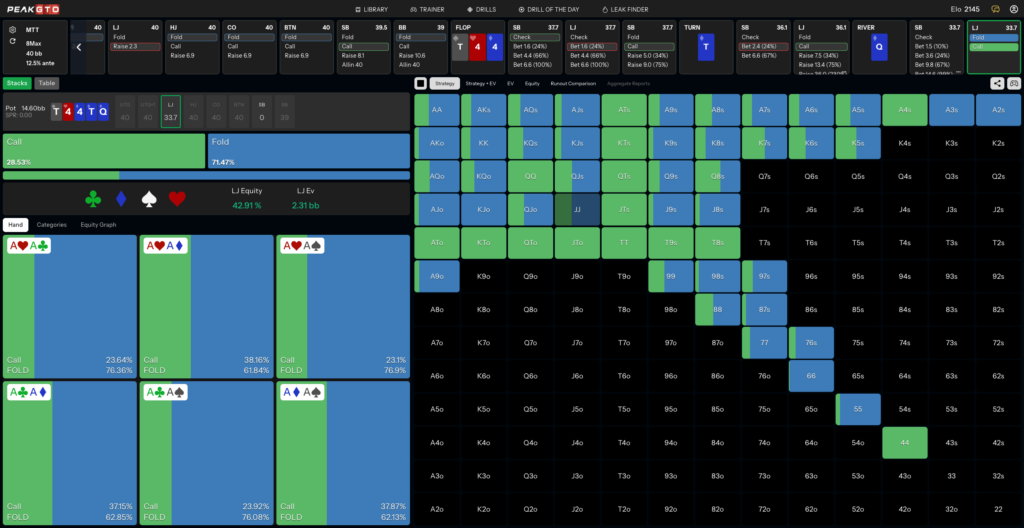Viewport: 1024px width, 528px height.
Task: Open the user profile icon
Action: [x=1014, y=9]
